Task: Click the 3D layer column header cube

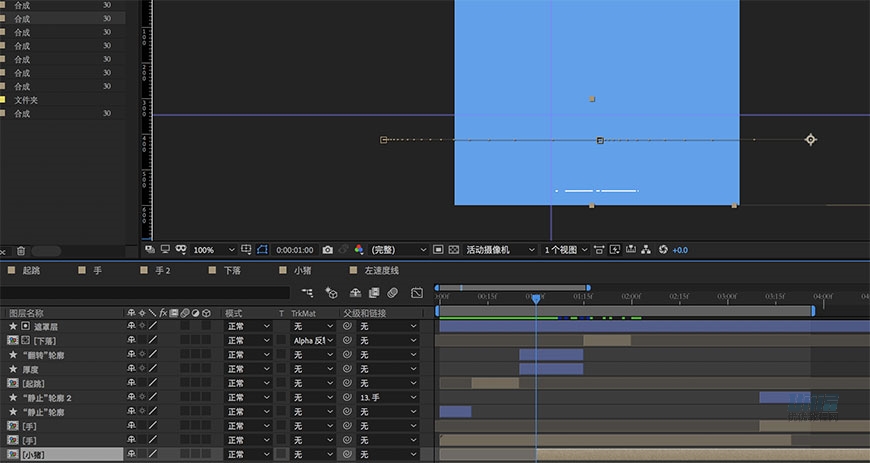Action: click(206, 313)
